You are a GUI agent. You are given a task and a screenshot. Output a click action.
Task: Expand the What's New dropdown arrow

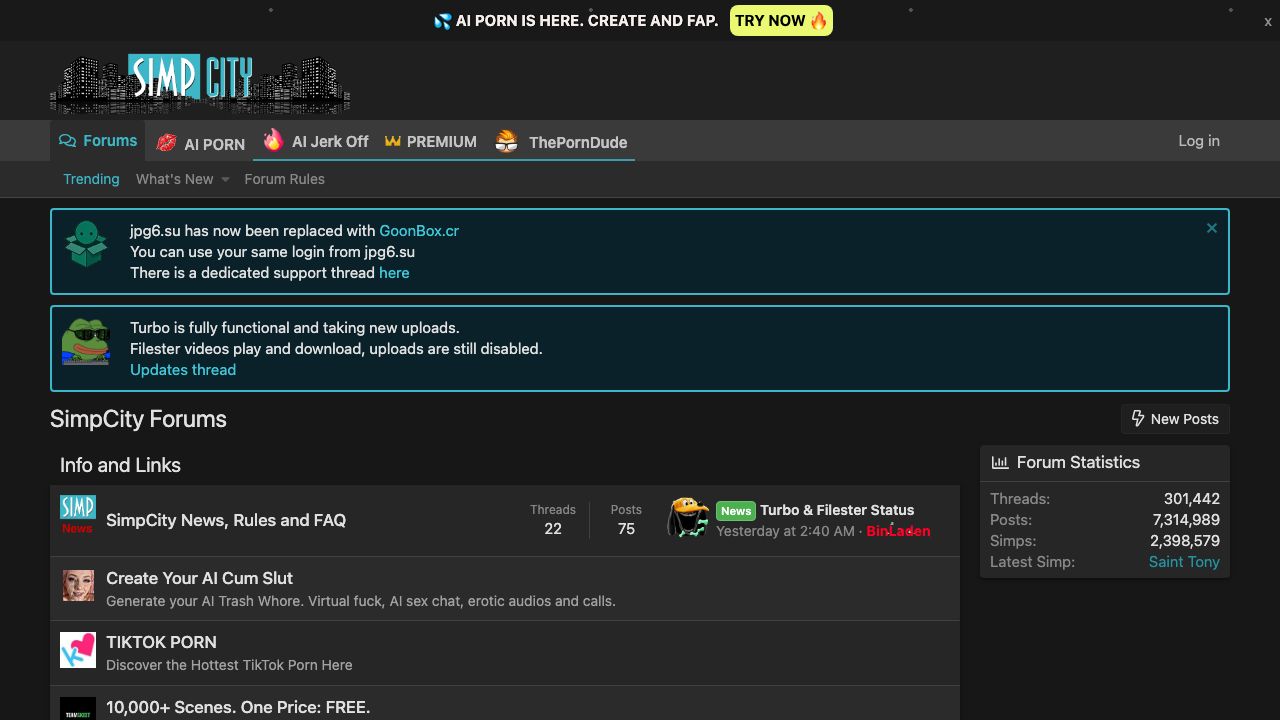[x=225, y=180]
